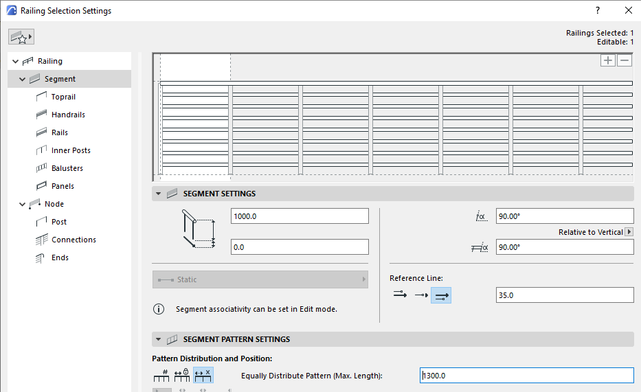The image size is (641, 392).
Task: Edit the slant angle field next to the α icon
Action: click(565, 216)
